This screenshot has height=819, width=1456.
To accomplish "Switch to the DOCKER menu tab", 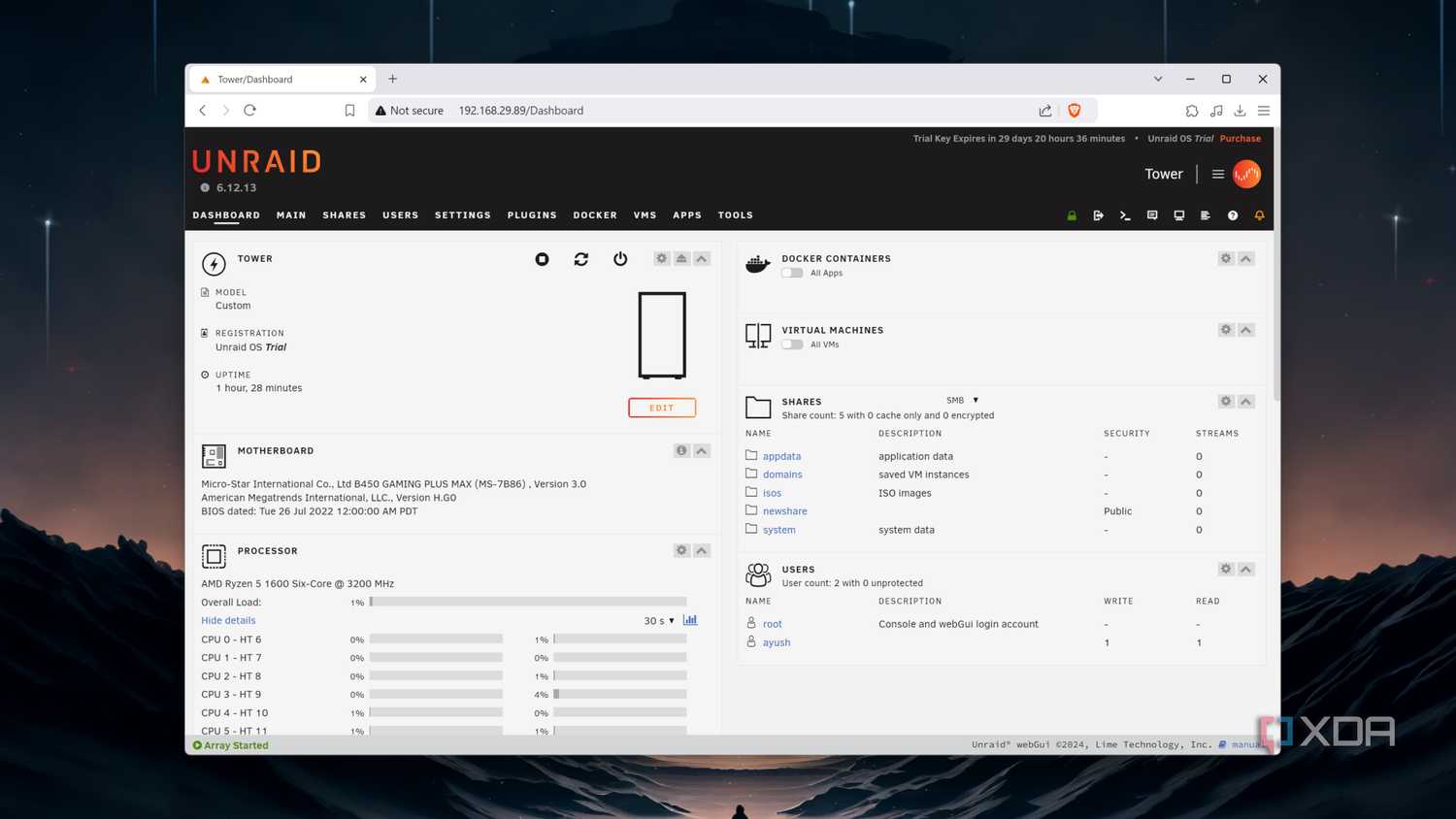I will pyautogui.click(x=595, y=215).
